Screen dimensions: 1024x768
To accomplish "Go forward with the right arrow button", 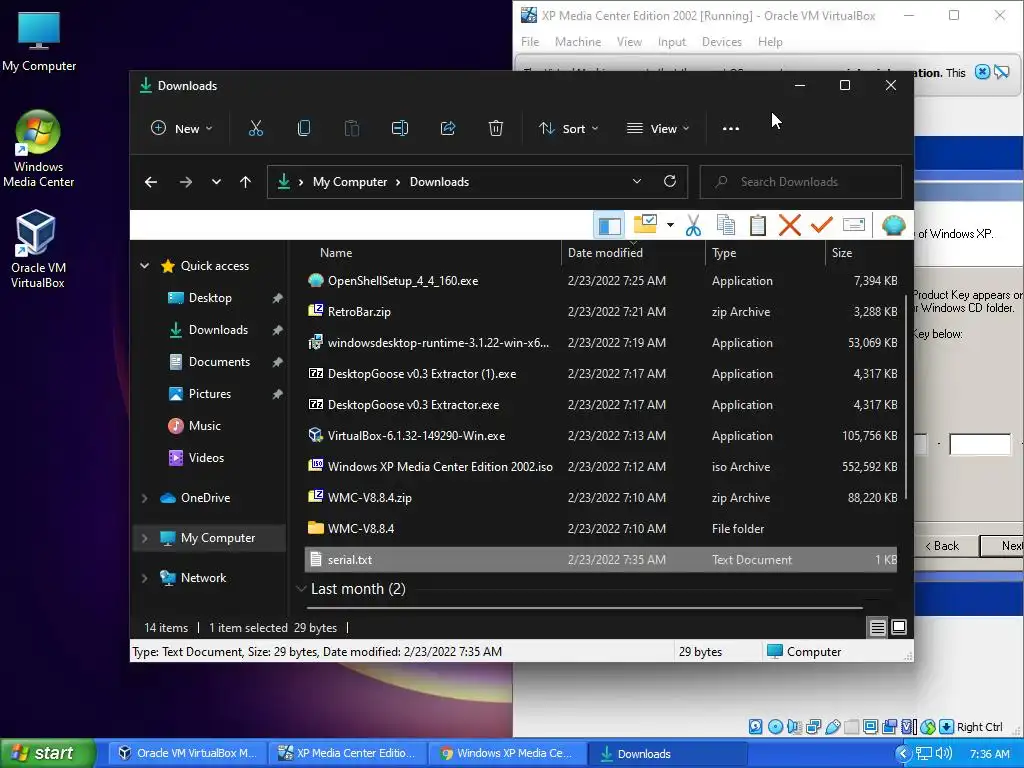I will tap(185, 182).
